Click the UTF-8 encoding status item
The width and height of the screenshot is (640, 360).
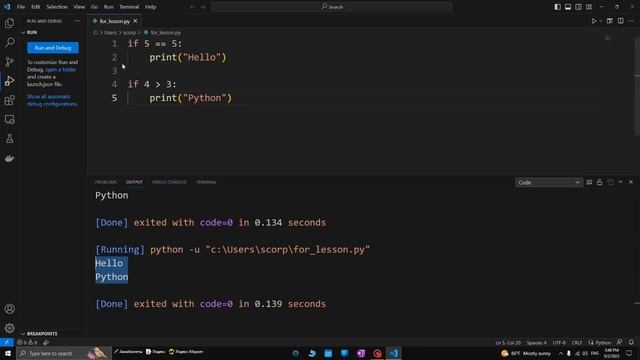[559, 342]
